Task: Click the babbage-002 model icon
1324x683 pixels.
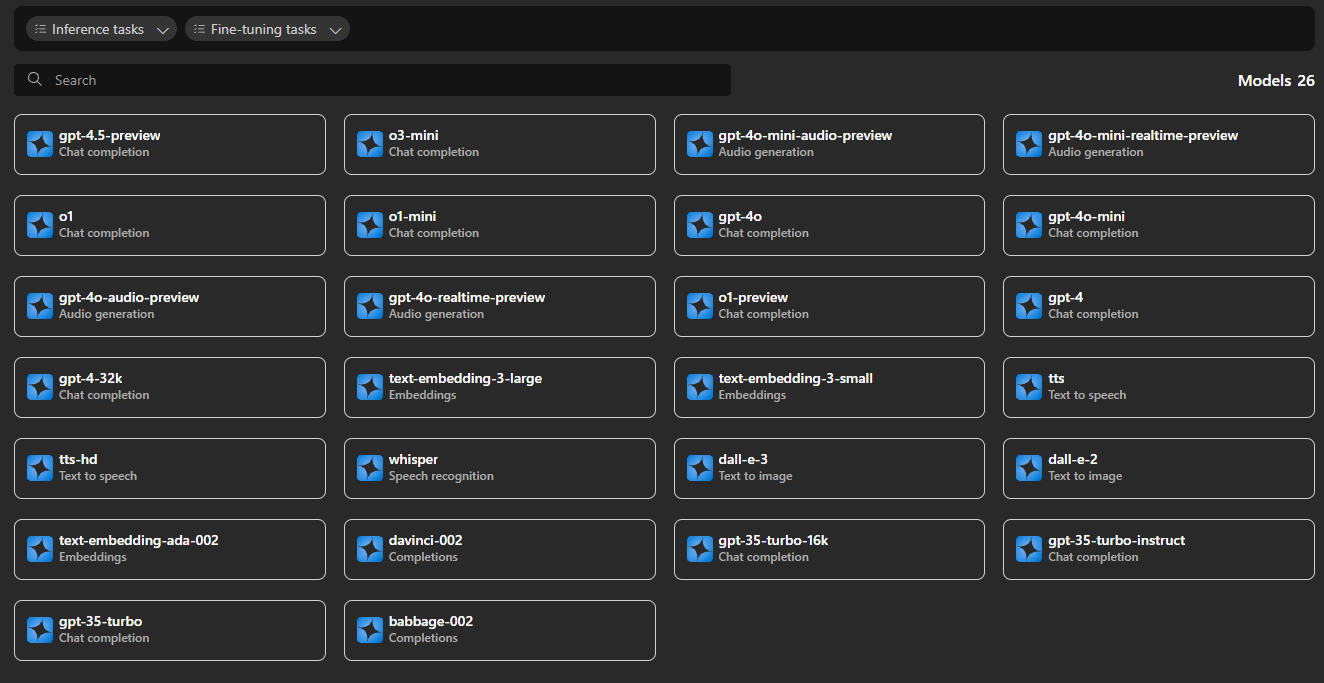Action: (370, 630)
